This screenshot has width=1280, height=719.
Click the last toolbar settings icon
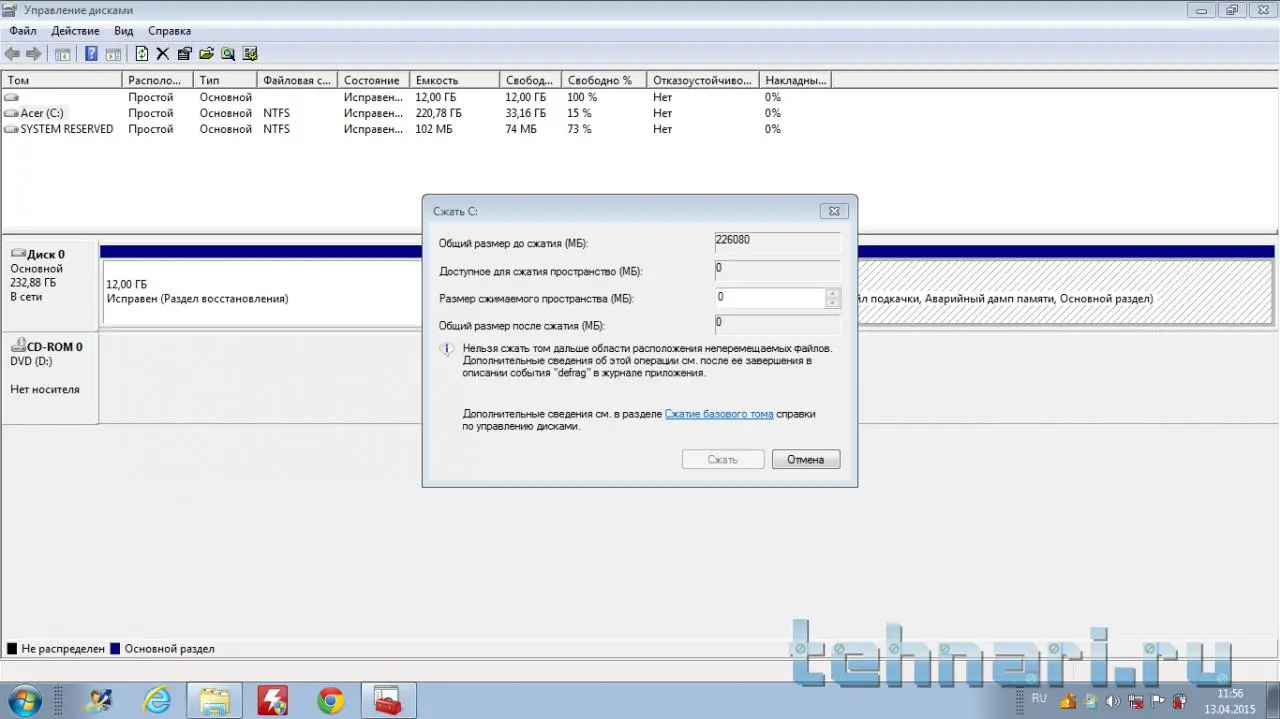click(x=250, y=54)
